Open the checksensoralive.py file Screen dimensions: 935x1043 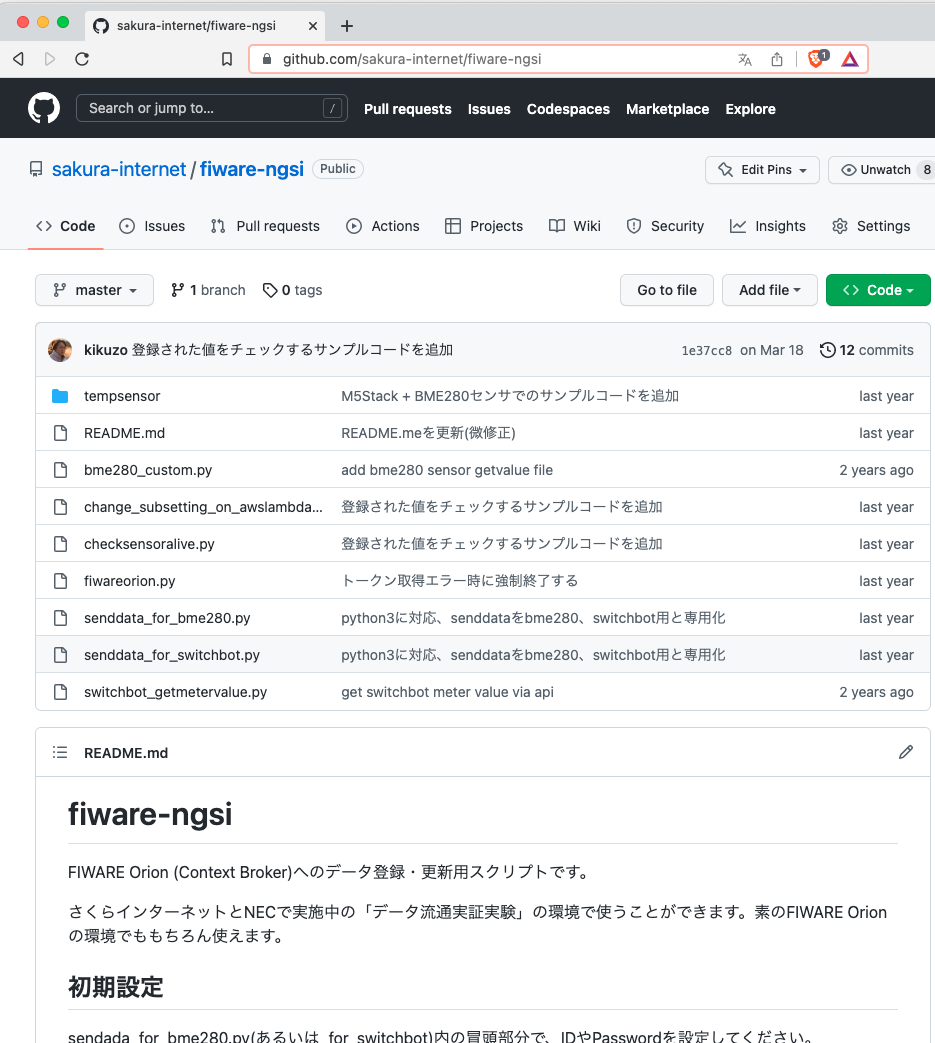(x=150, y=544)
